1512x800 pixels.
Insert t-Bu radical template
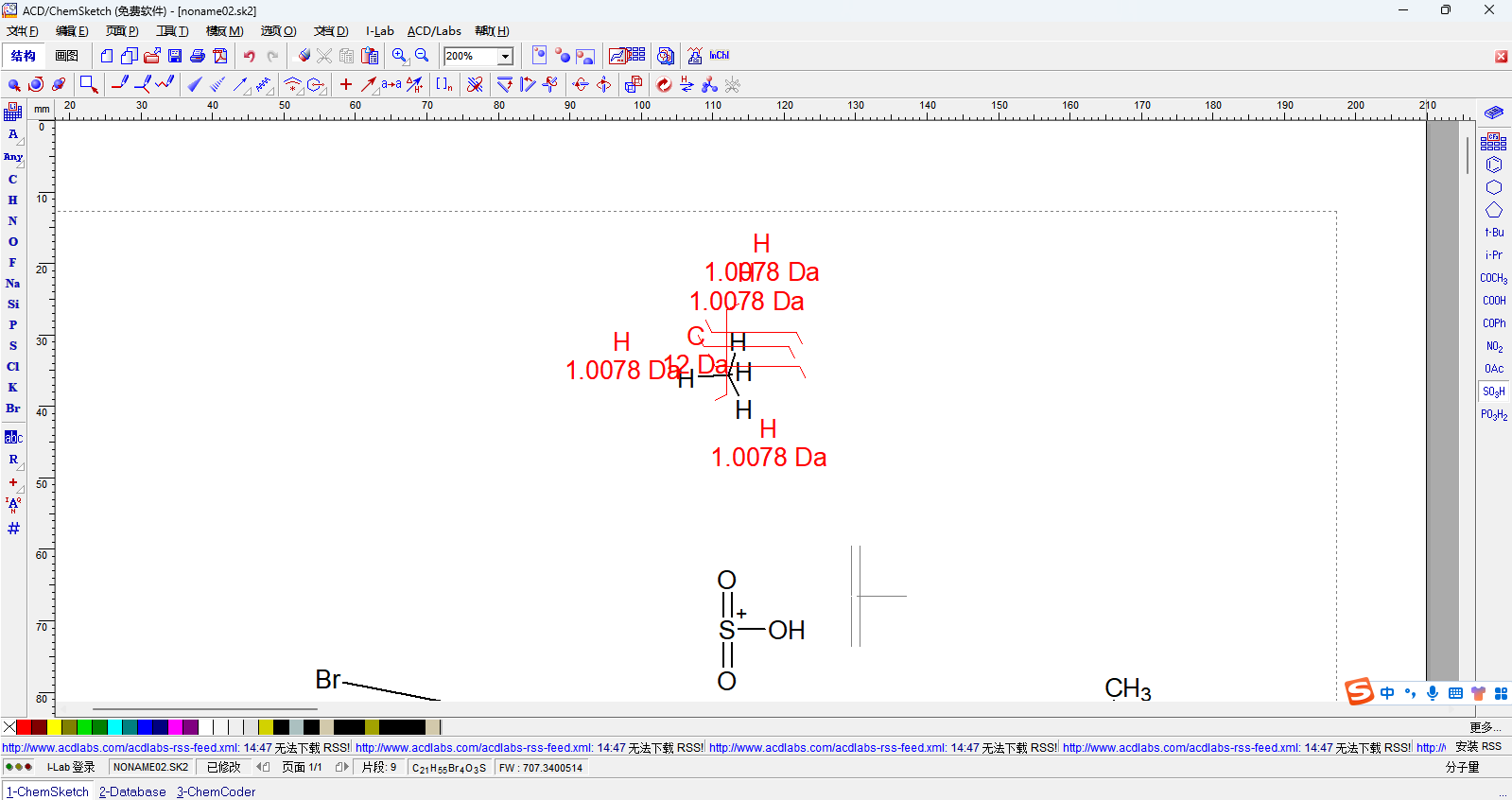point(1494,233)
